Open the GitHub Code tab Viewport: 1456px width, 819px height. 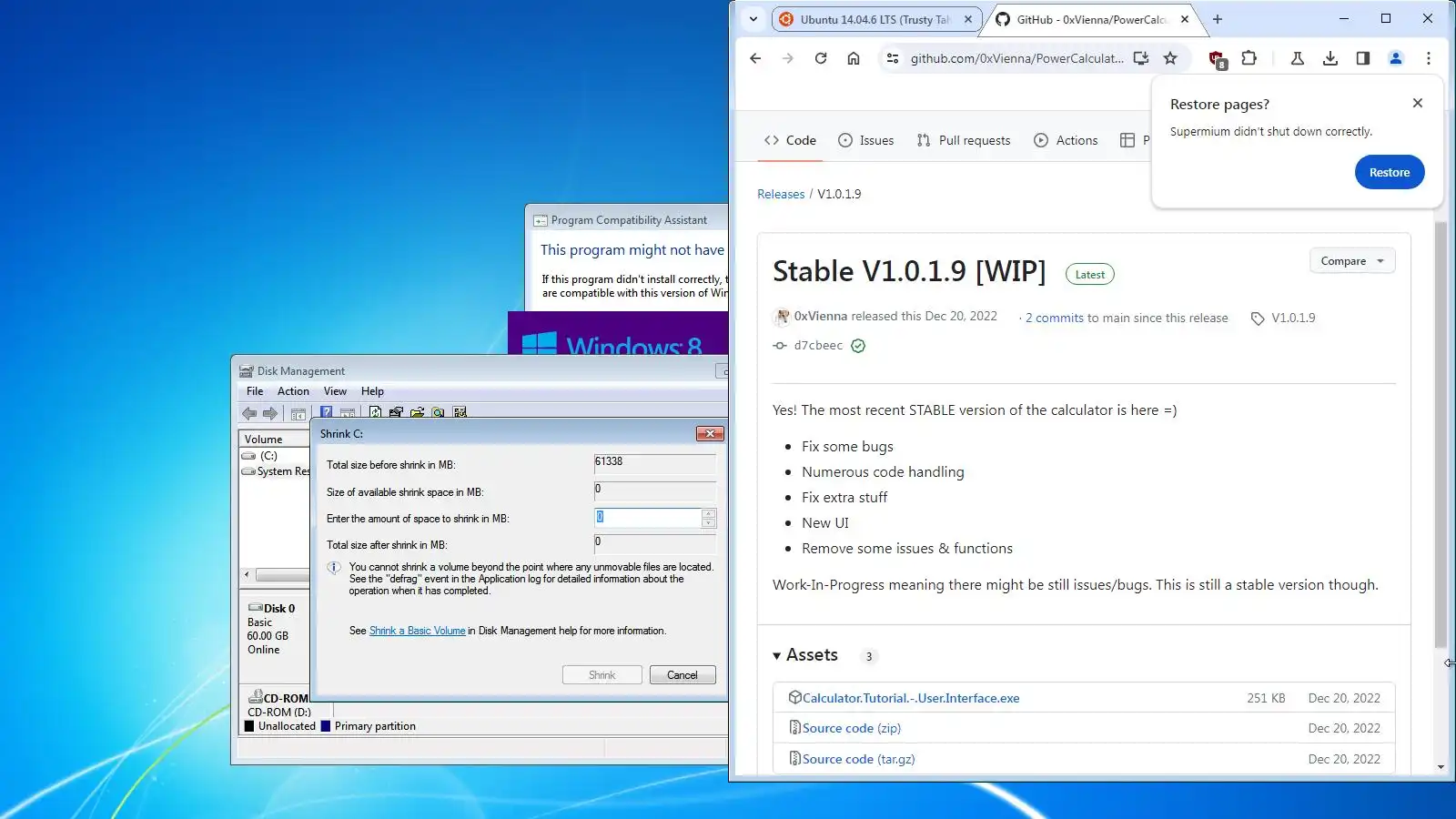coord(790,140)
